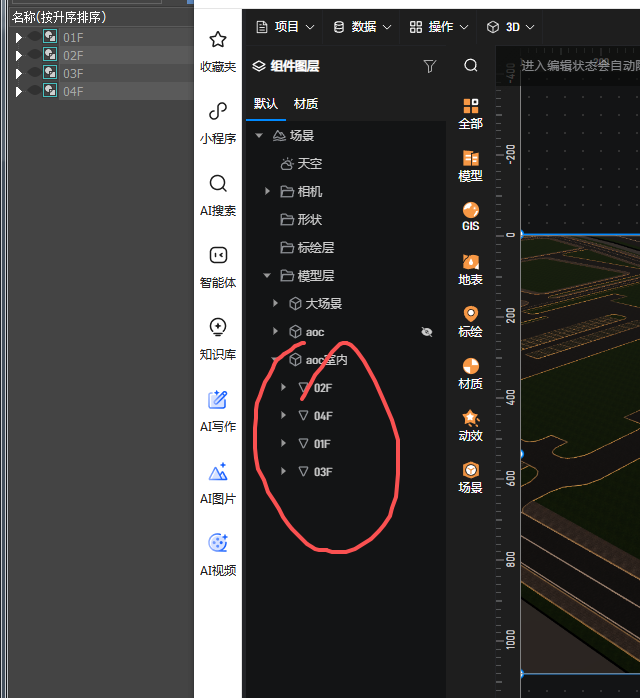Viewport: 640px width, 698px height.
Task: Expand the 02F node under aoc室内
Action: pos(284,387)
